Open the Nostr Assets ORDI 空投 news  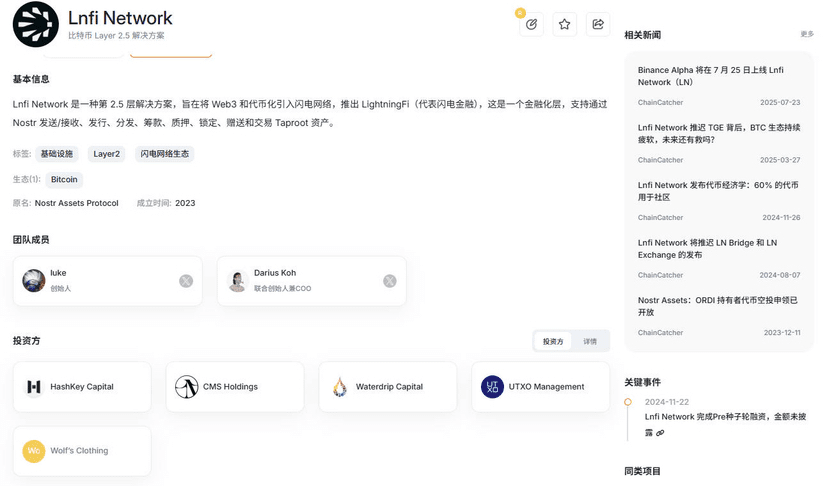coord(717,306)
